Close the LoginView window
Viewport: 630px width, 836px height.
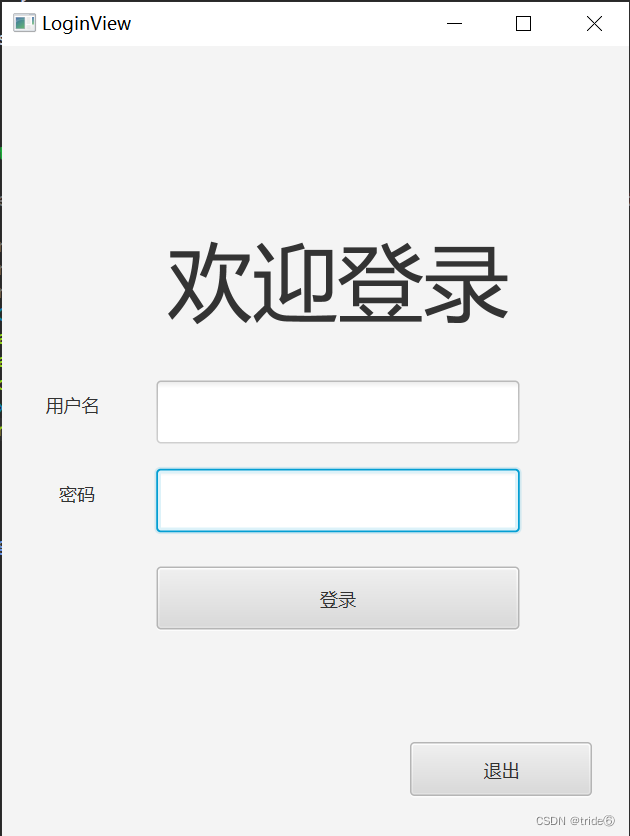(x=594, y=23)
